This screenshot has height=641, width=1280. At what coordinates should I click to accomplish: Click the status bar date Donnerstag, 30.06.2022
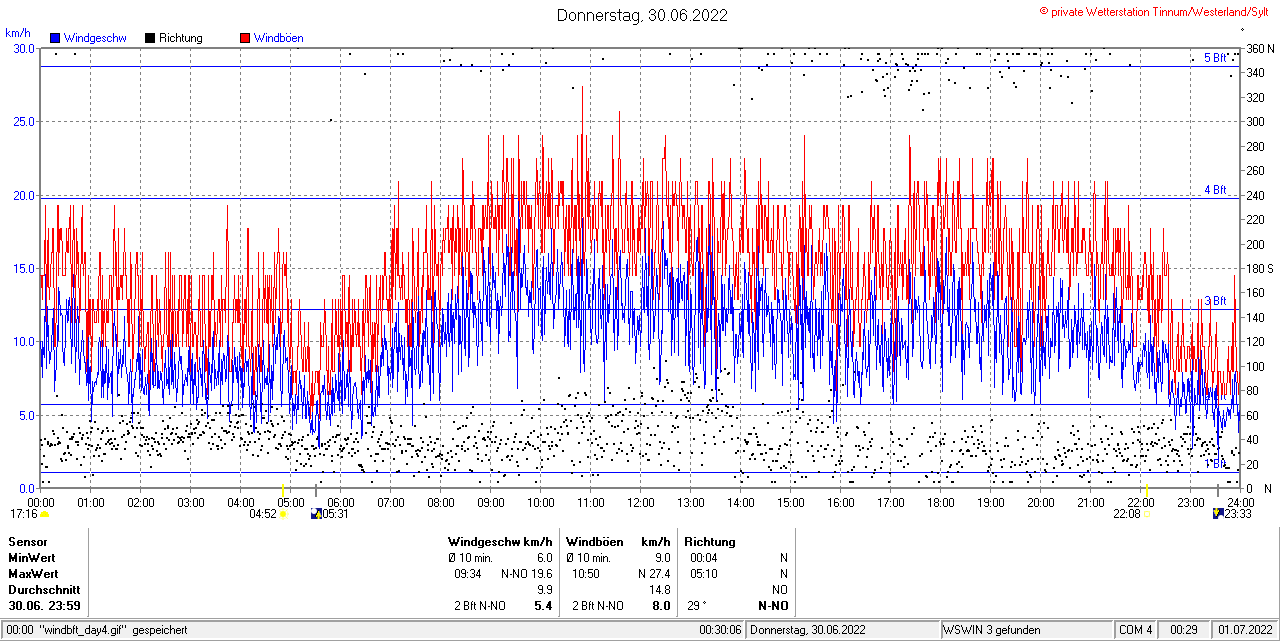coord(809,630)
